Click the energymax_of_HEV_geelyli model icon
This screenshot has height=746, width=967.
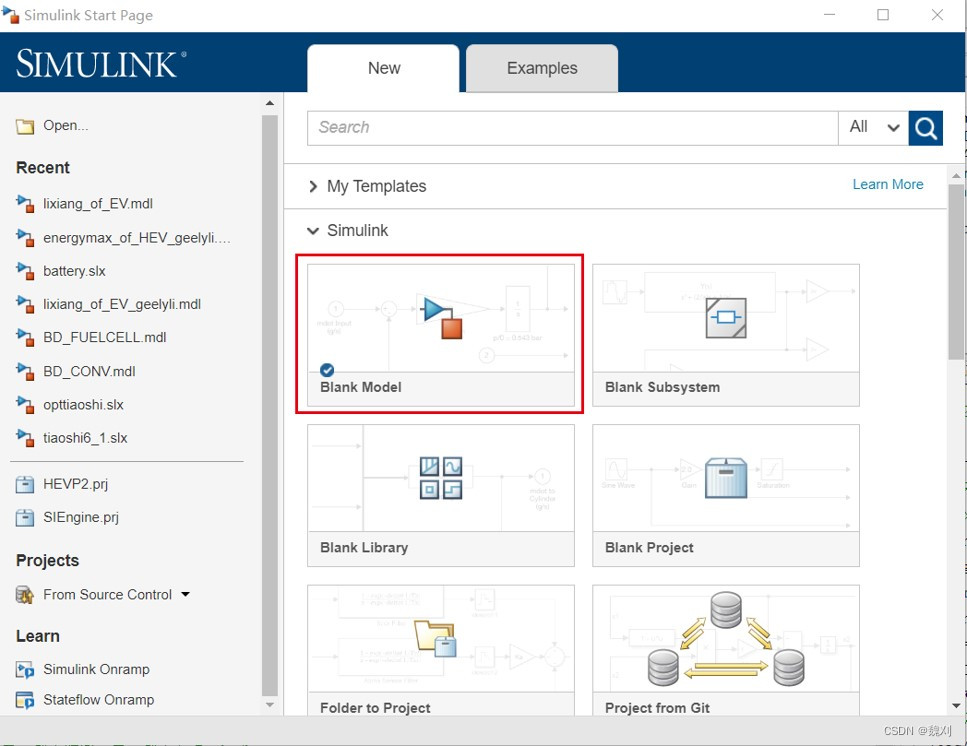(x=25, y=237)
